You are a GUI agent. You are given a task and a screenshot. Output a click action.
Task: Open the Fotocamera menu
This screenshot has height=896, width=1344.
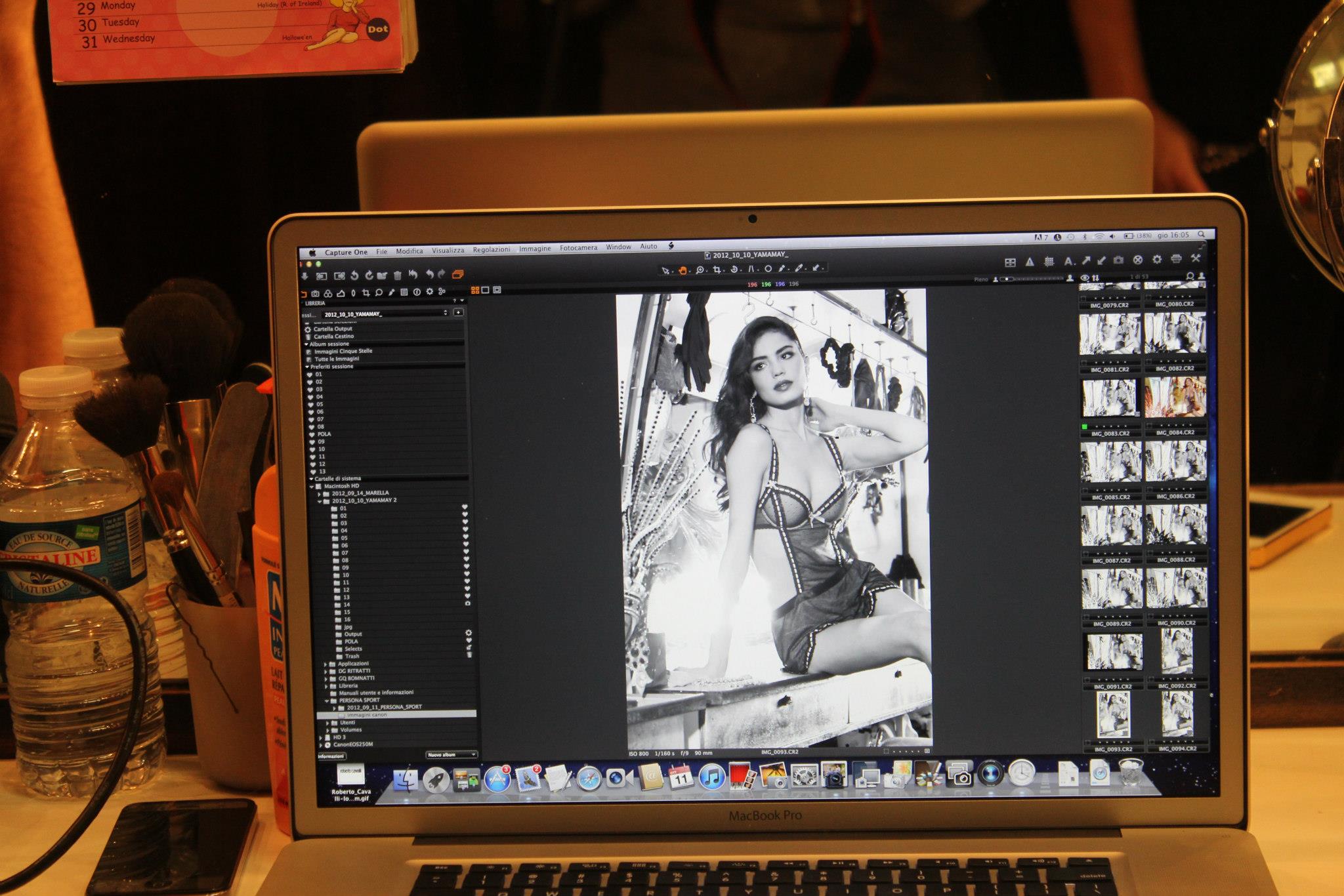coord(579,249)
